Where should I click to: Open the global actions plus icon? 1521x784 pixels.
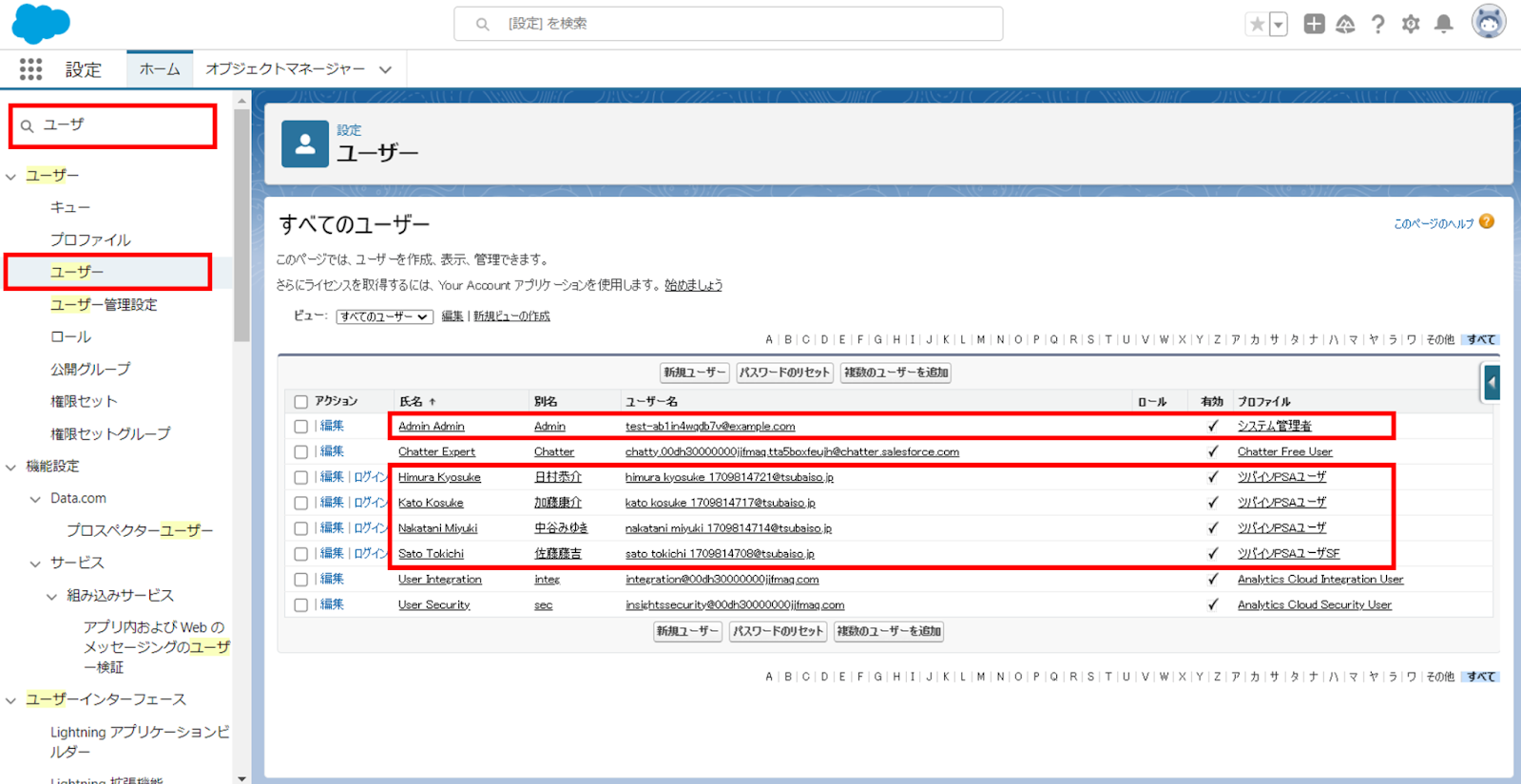point(1314,25)
